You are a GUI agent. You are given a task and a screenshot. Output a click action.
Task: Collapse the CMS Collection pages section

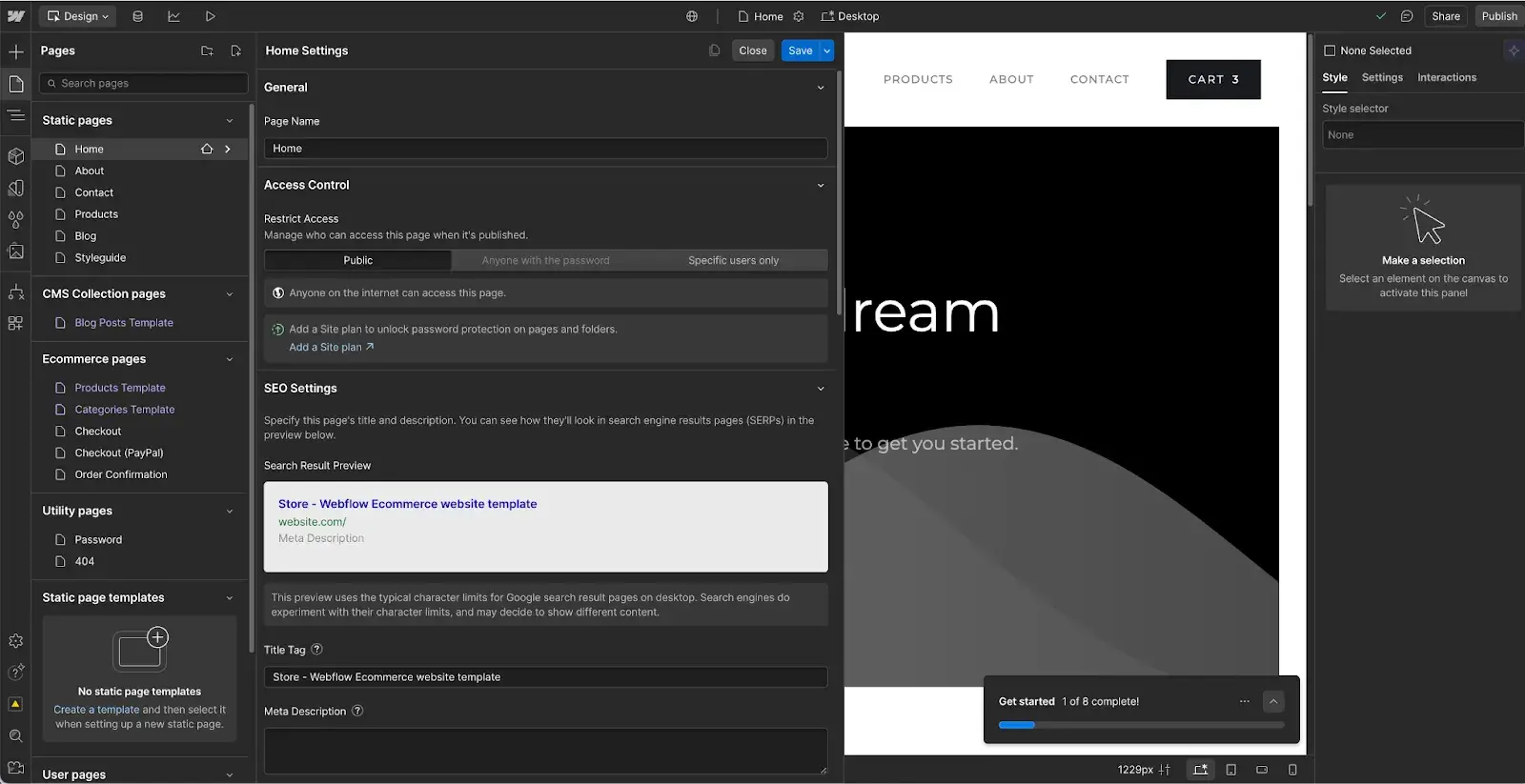click(x=230, y=294)
